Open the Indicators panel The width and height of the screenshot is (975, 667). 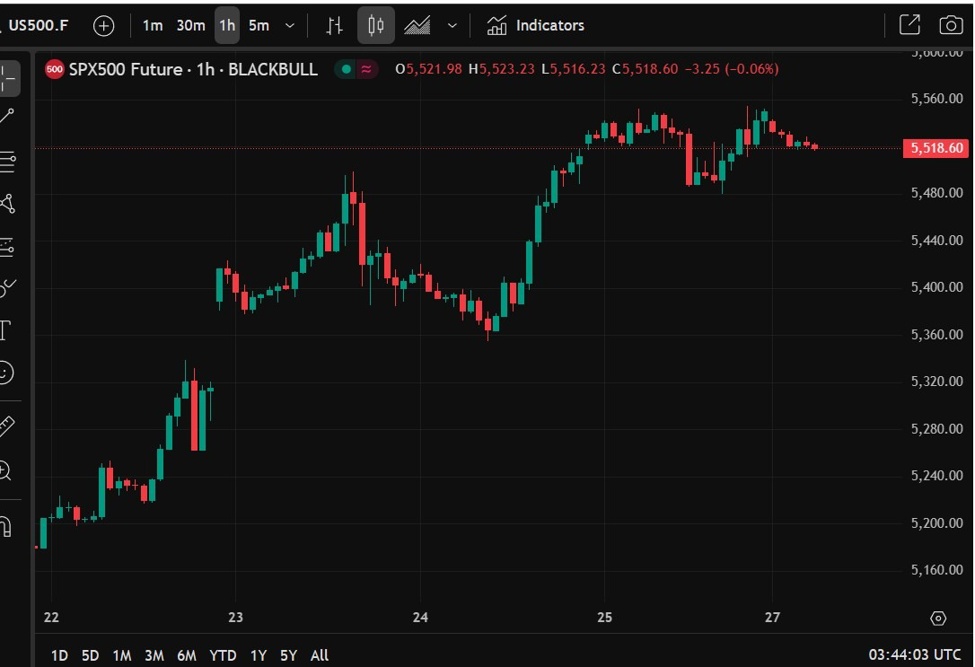point(535,25)
